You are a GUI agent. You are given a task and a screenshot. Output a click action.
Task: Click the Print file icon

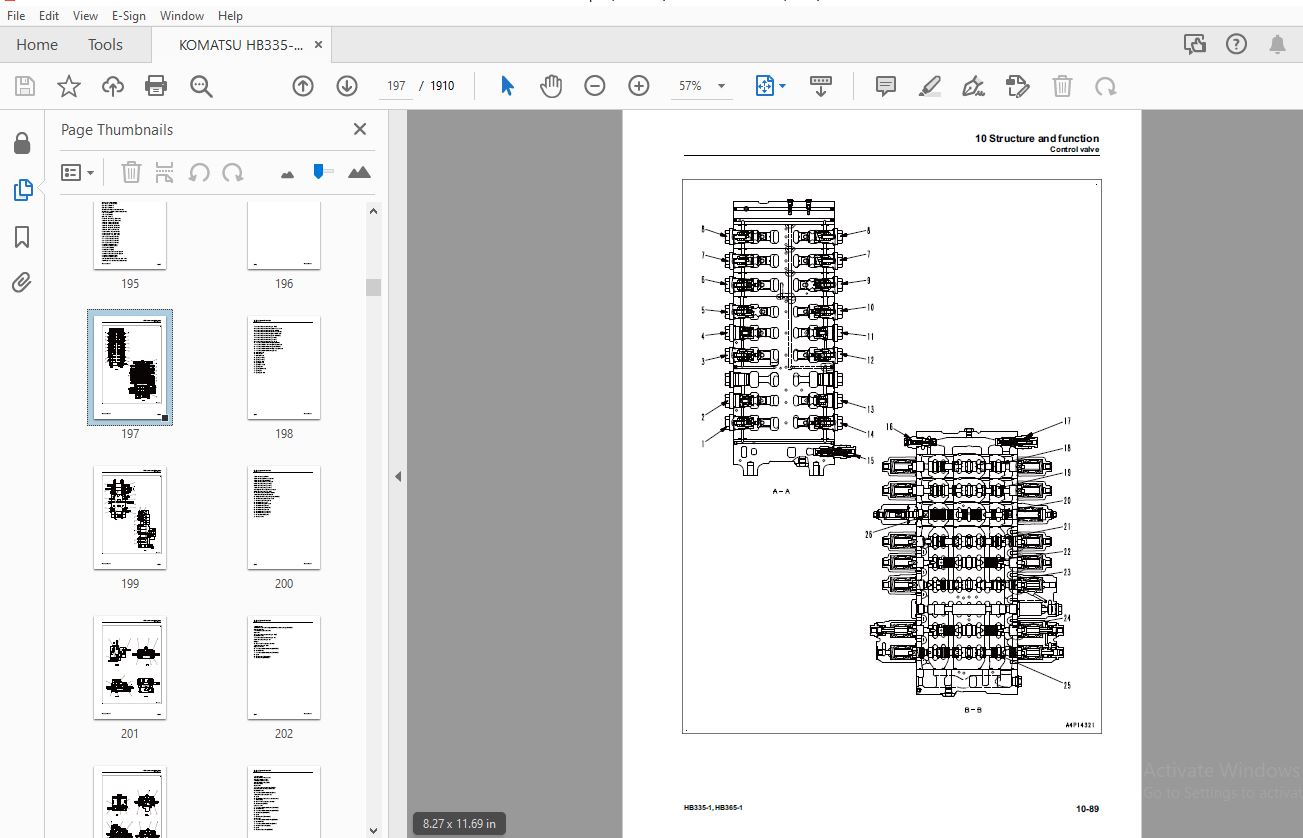[156, 86]
